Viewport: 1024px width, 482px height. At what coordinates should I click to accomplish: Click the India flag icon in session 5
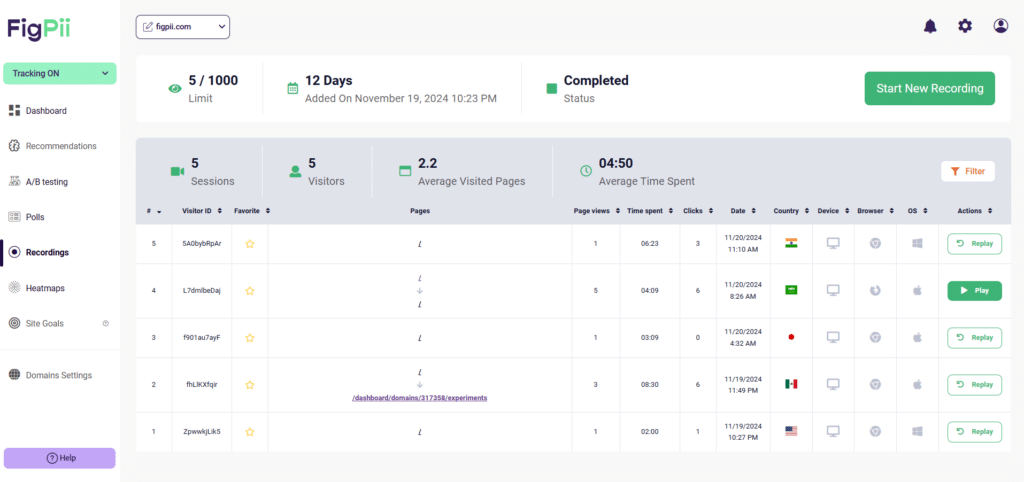[x=791, y=243]
